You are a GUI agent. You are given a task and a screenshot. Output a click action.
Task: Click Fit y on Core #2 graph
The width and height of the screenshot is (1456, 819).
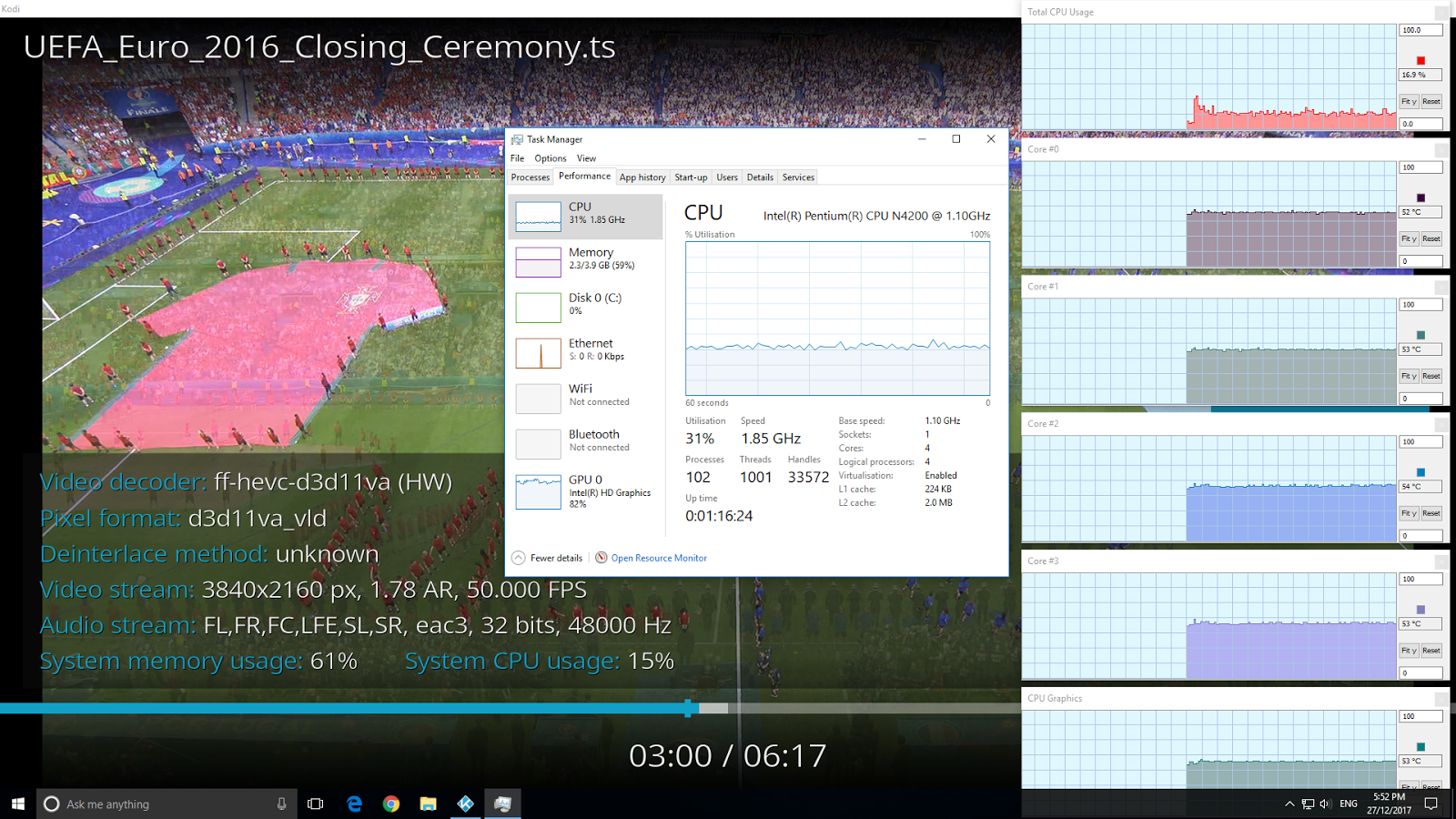pyautogui.click(x=1409, y=514)
